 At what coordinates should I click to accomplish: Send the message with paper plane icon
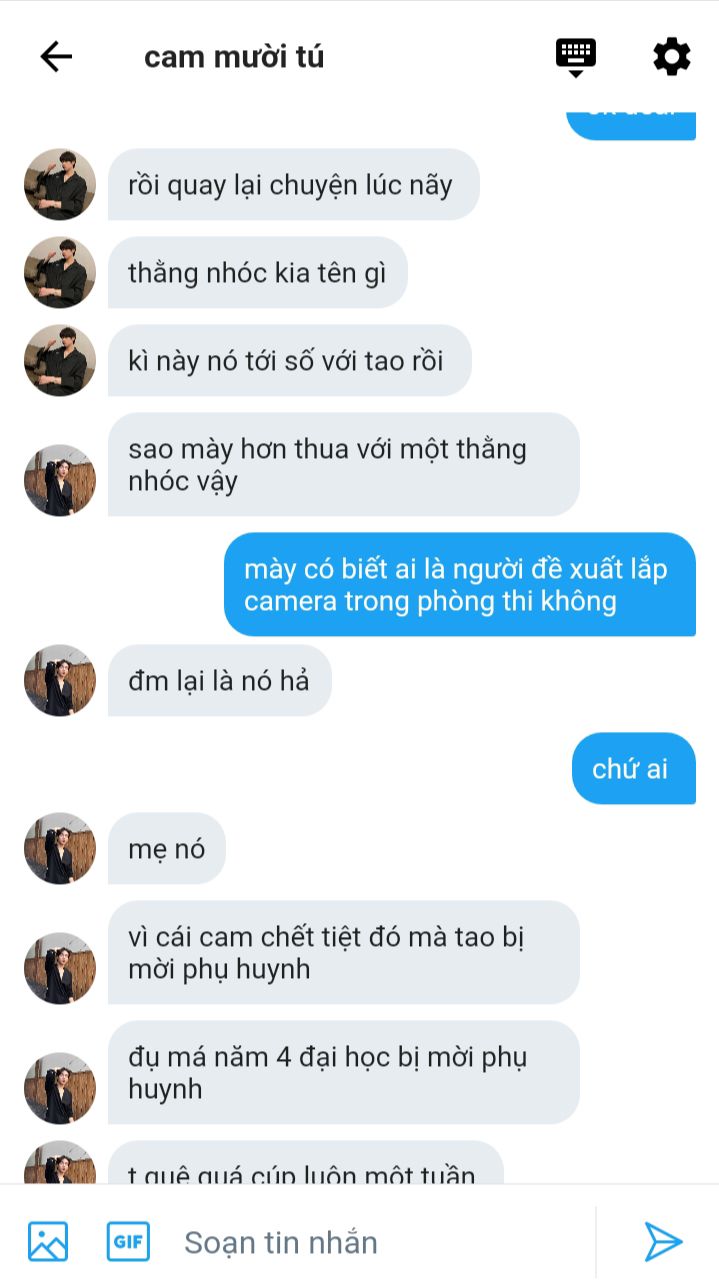pyautogui.click(x=662, y=1241)
